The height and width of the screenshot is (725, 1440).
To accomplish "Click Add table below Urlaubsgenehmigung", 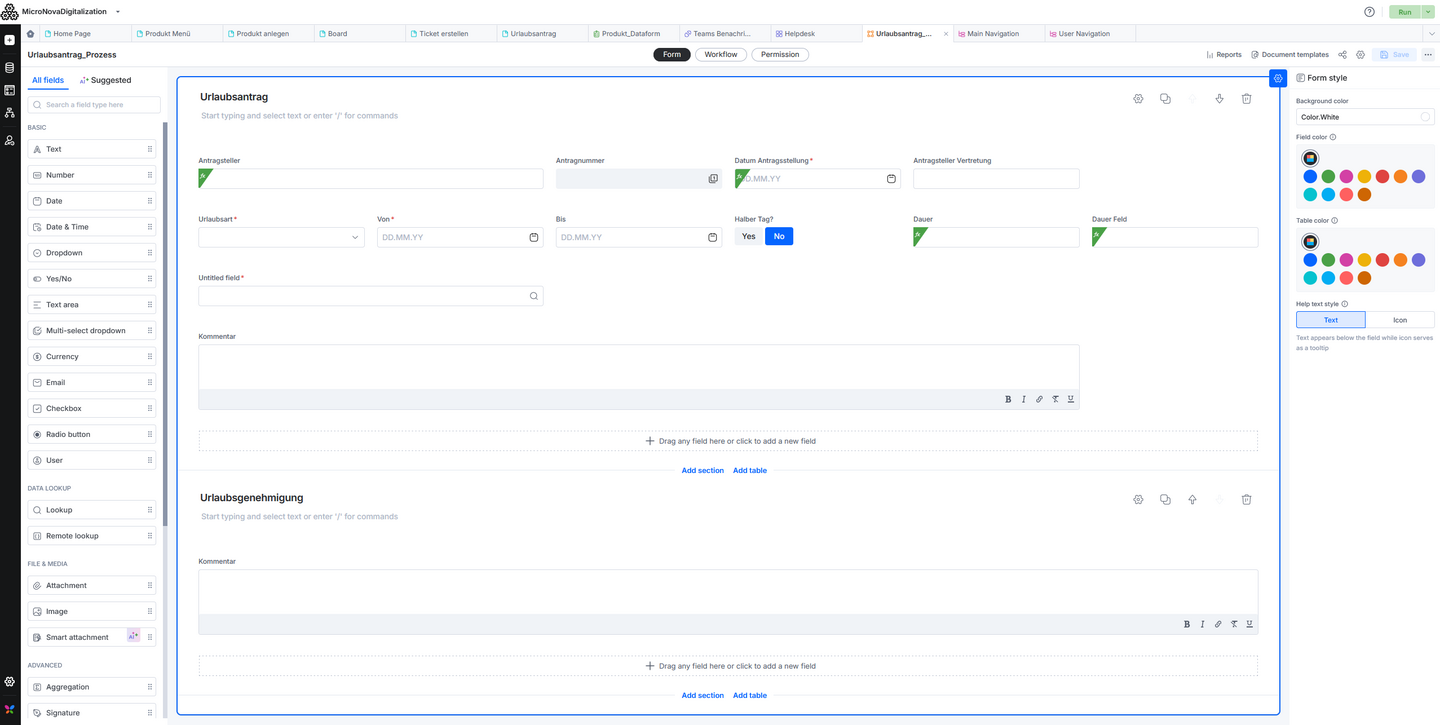I will click(x=750, y=695).
